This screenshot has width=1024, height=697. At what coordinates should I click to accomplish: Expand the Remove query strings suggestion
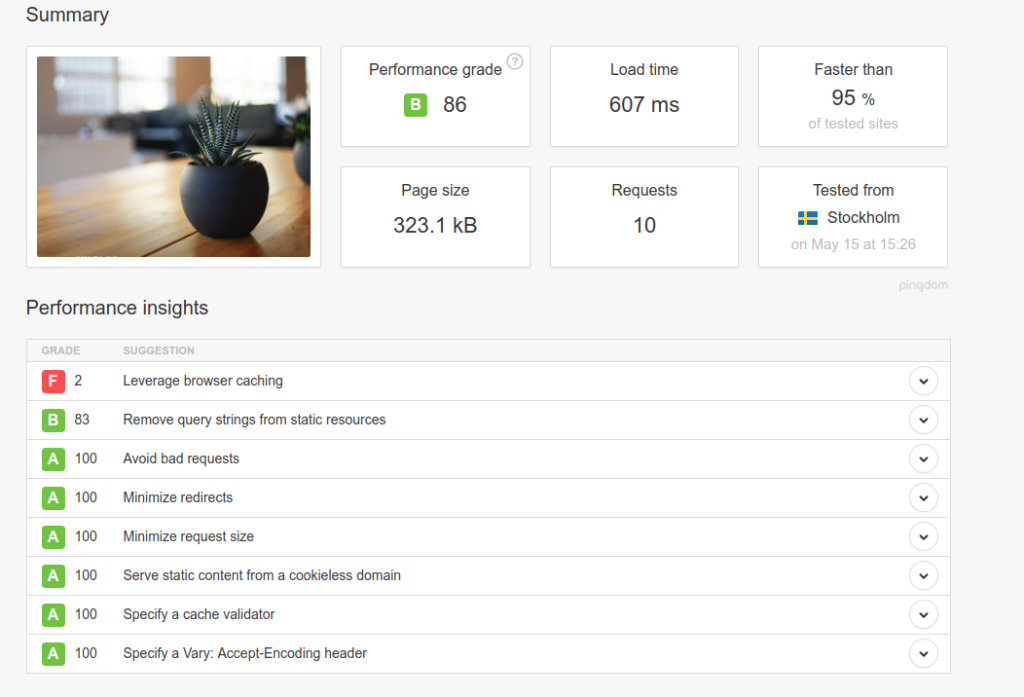click(923, 420)
